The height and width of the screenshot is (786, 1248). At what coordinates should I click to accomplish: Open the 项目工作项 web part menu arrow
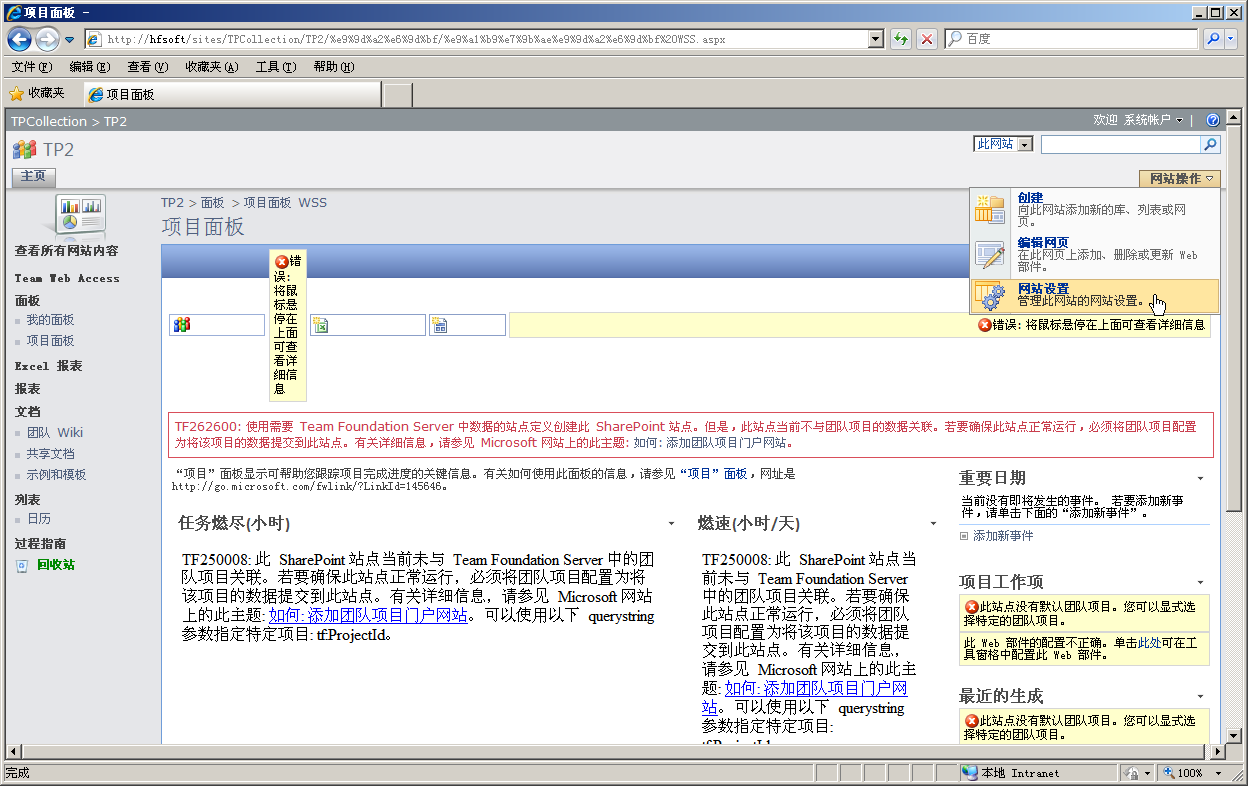point(1200,583)
